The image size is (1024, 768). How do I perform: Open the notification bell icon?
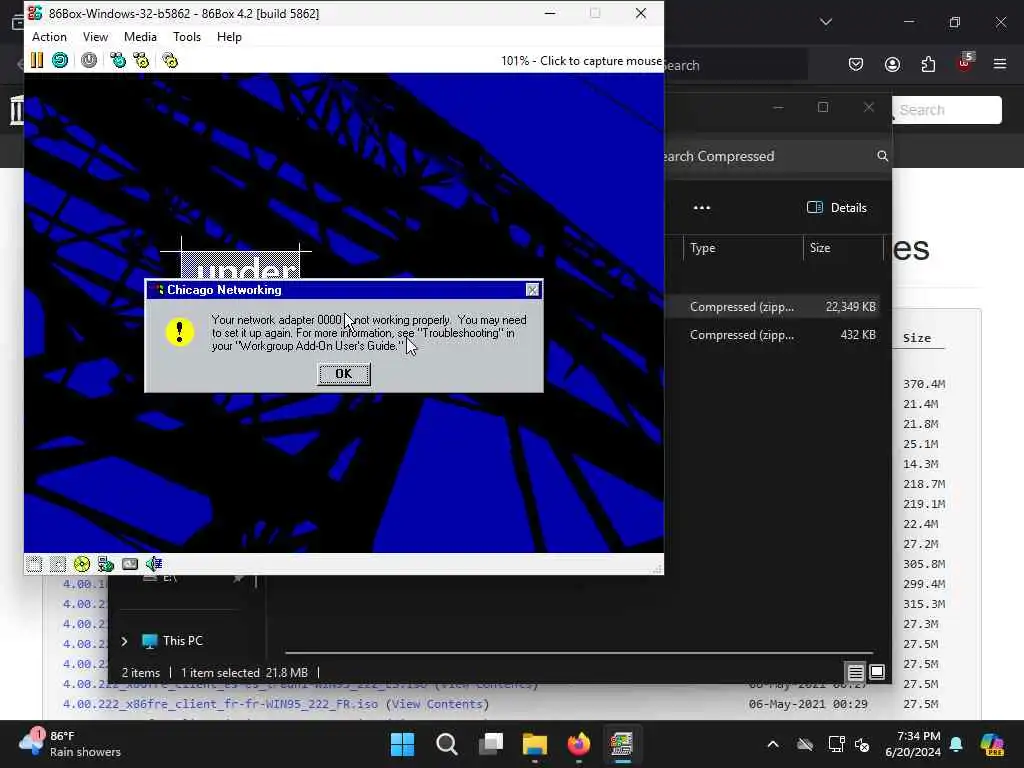pyautogui.click(x=956, y=744)
